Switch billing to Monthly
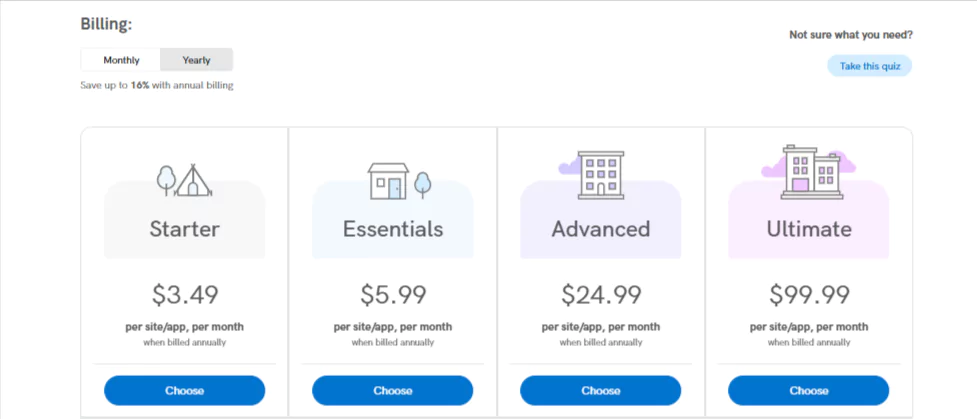Viewport: 977px width, 419px height. [121, 60]
